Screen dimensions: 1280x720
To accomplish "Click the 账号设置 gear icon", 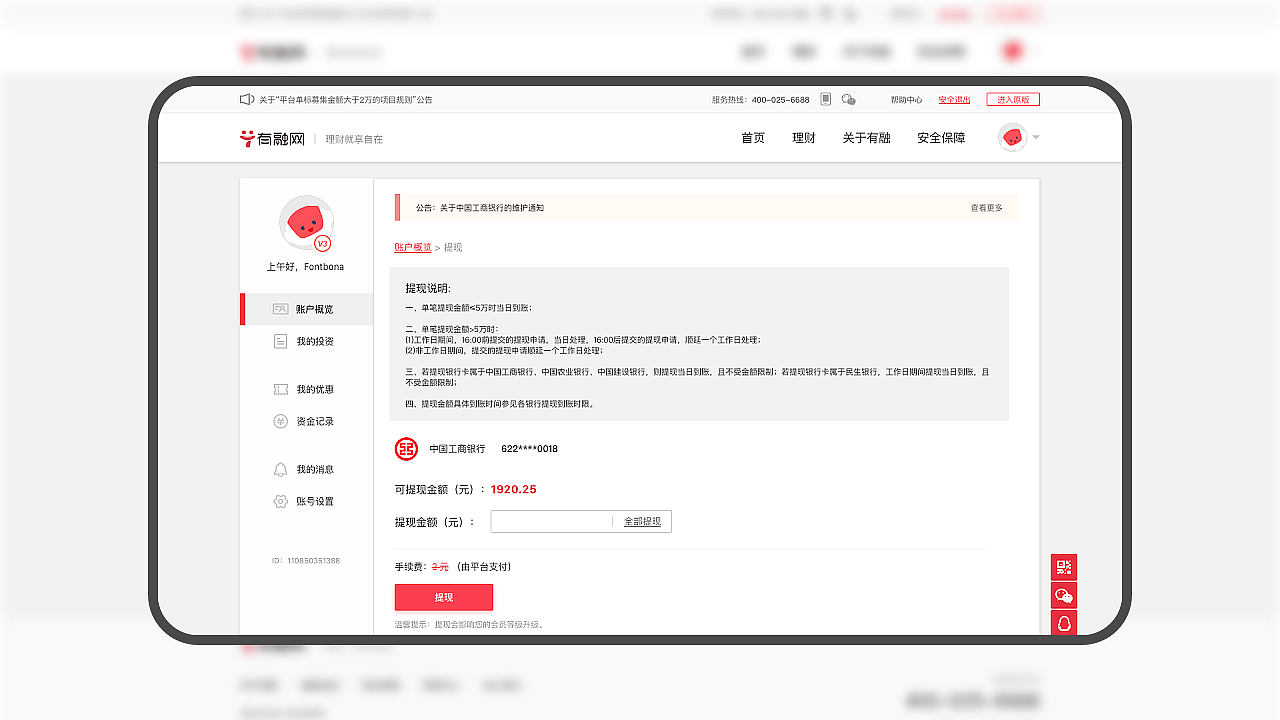I will tap(281, 501).
